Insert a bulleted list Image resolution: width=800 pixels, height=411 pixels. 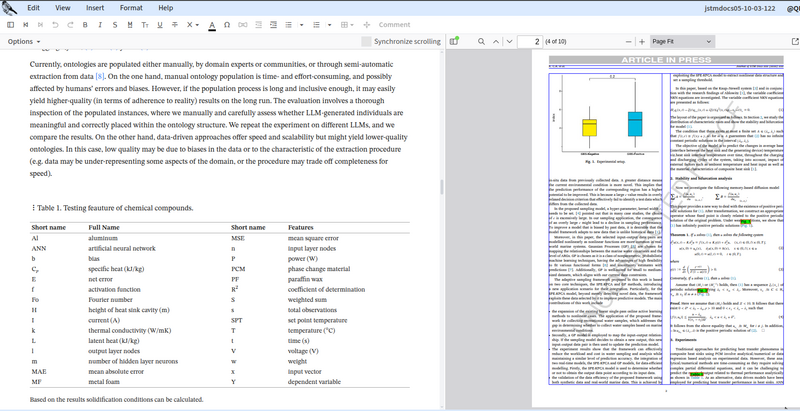point(289,24)
